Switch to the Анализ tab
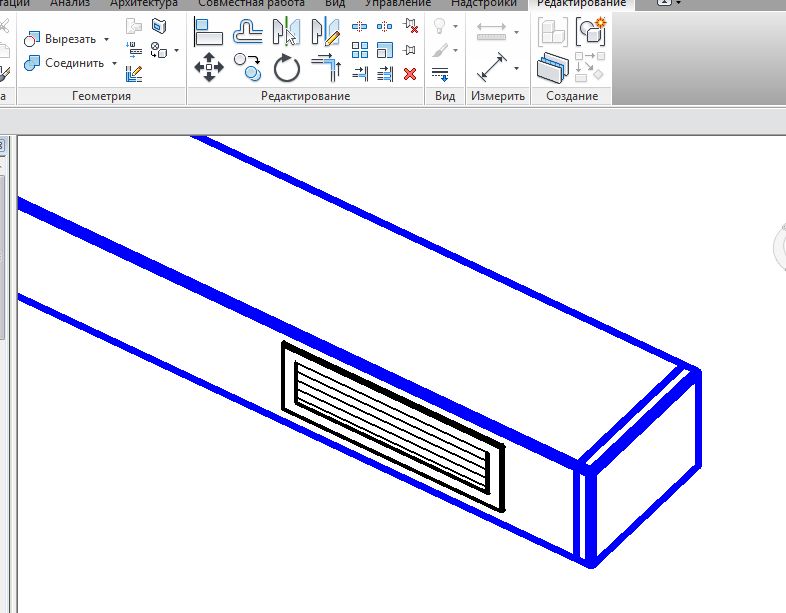The height and width of the screenshot is (613, 786). [70, 4]
